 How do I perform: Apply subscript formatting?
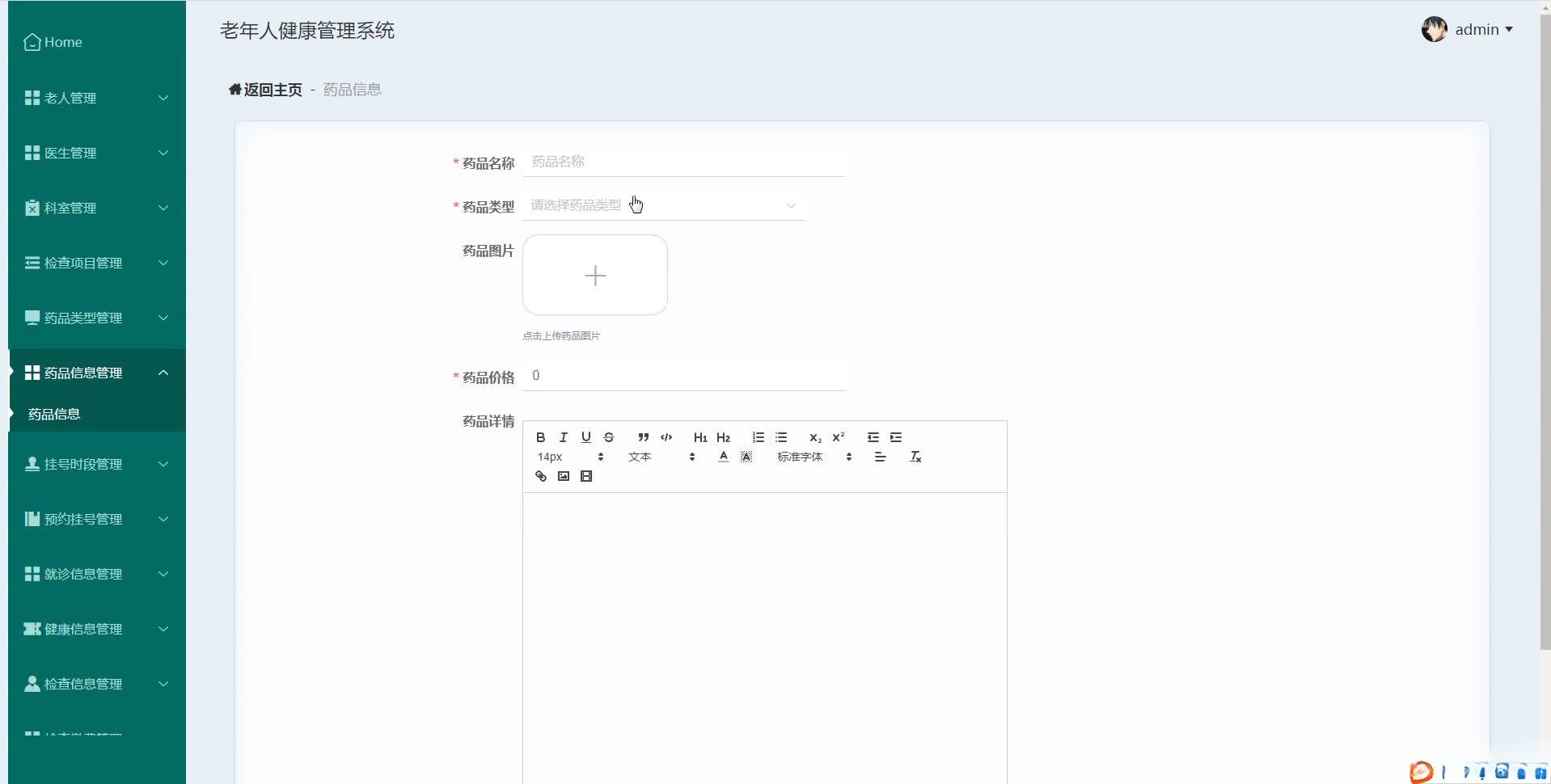(x=815, y=437)
